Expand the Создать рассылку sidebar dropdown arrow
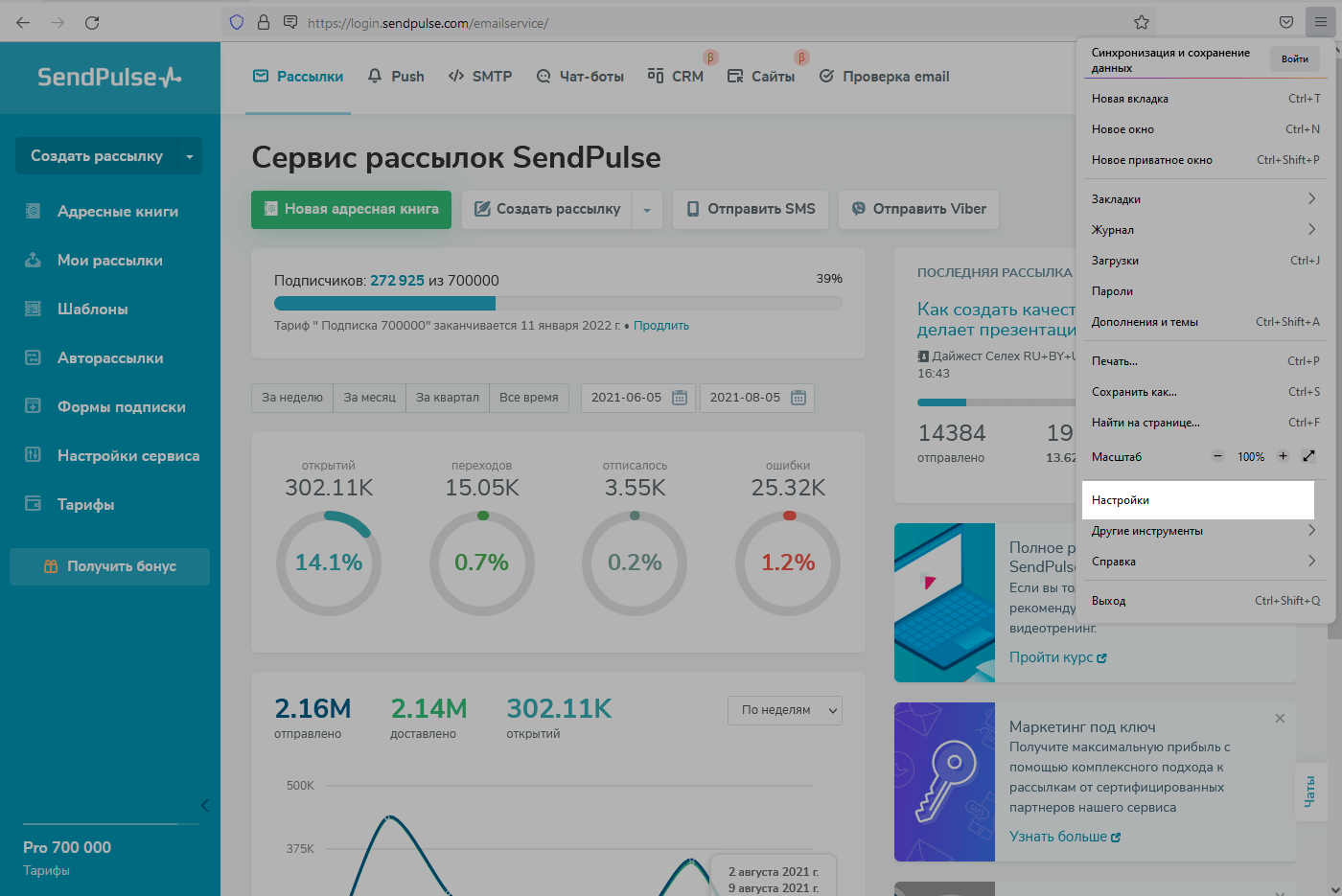Screen dimensions: 1342x896 [x=190, y=156]
